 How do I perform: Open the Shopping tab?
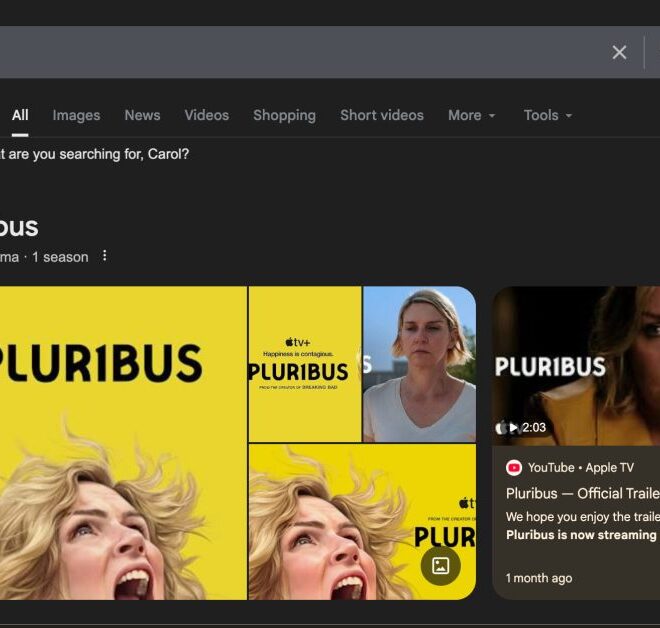click(285, 115)
